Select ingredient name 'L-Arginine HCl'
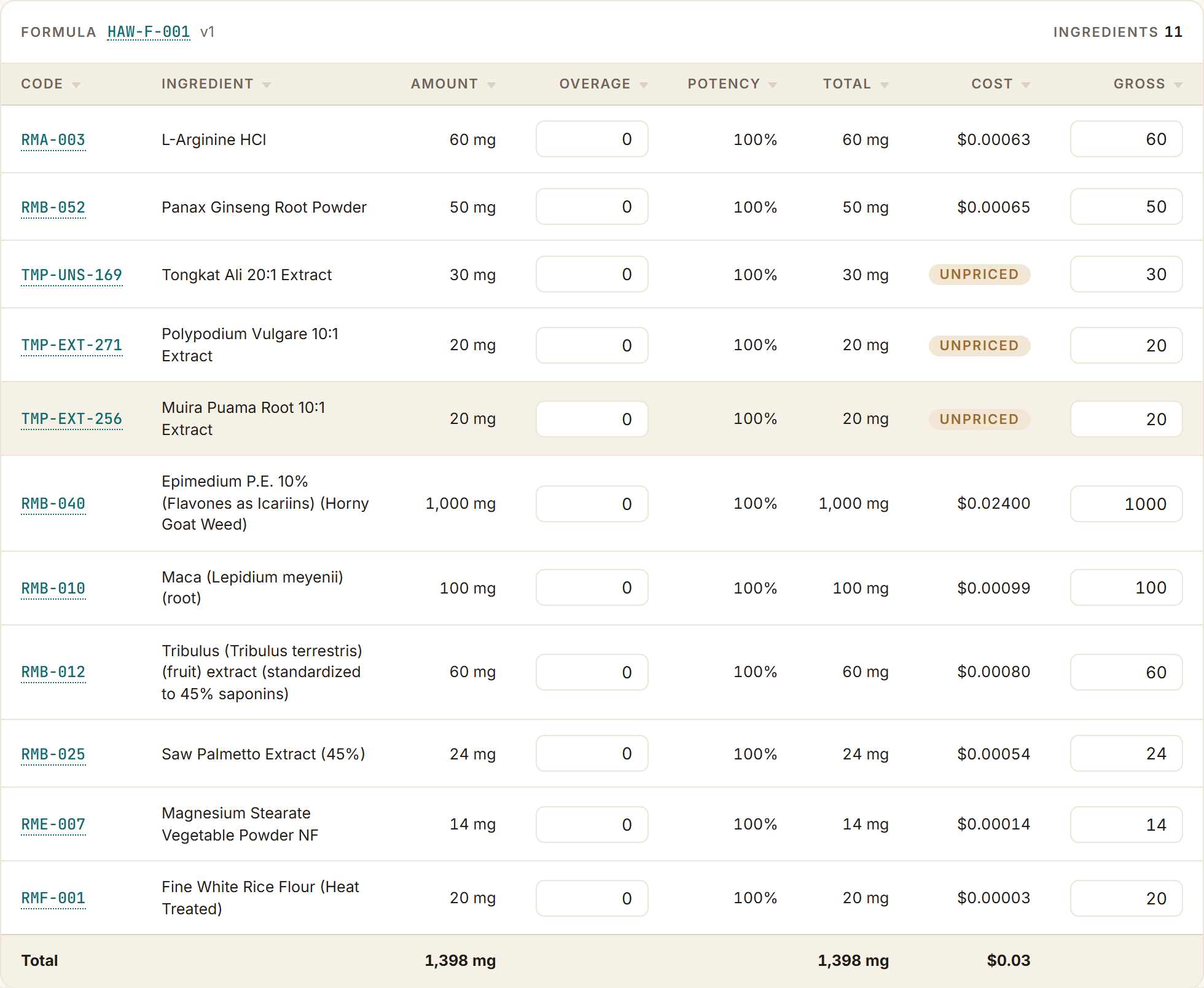 tap(214, 140)
